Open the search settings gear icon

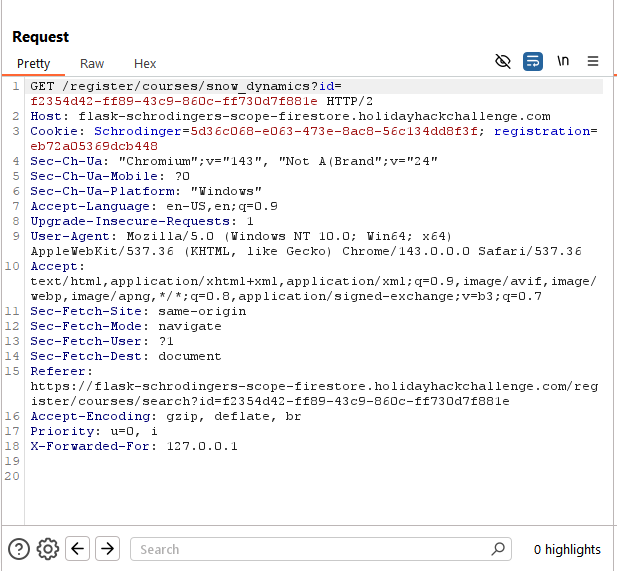(48, 549)
